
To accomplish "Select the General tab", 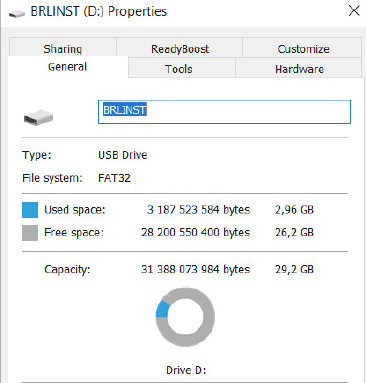I will pos(68,67).
